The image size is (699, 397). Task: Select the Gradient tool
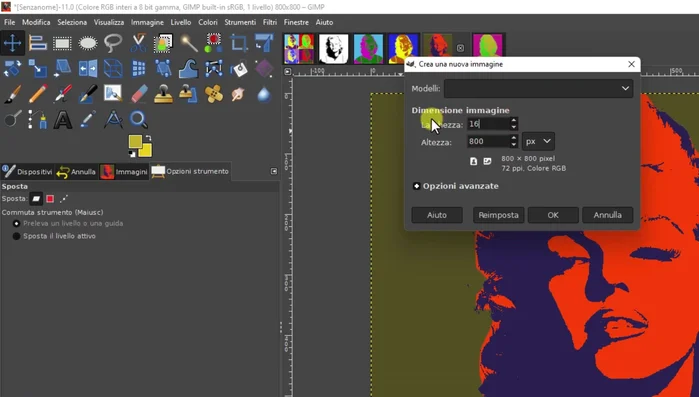click(264, 69)
